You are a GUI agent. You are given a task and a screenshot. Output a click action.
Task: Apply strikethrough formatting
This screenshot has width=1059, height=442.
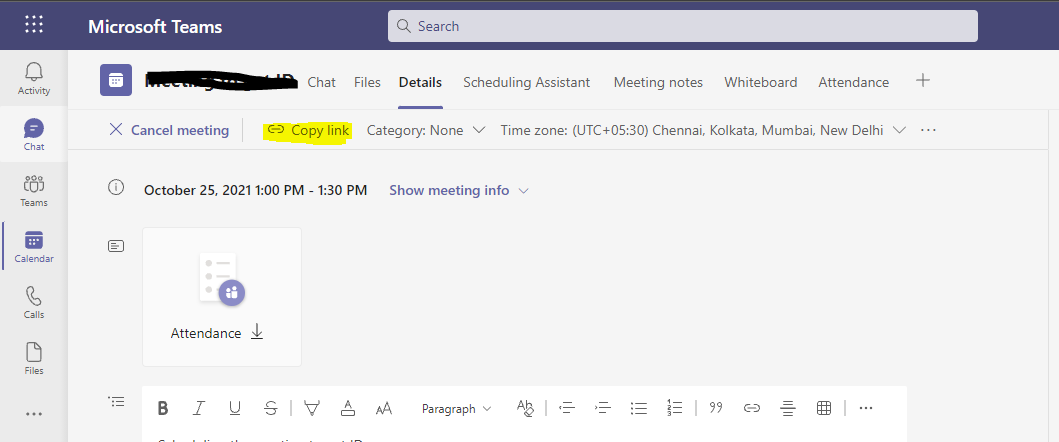(270, 408)
